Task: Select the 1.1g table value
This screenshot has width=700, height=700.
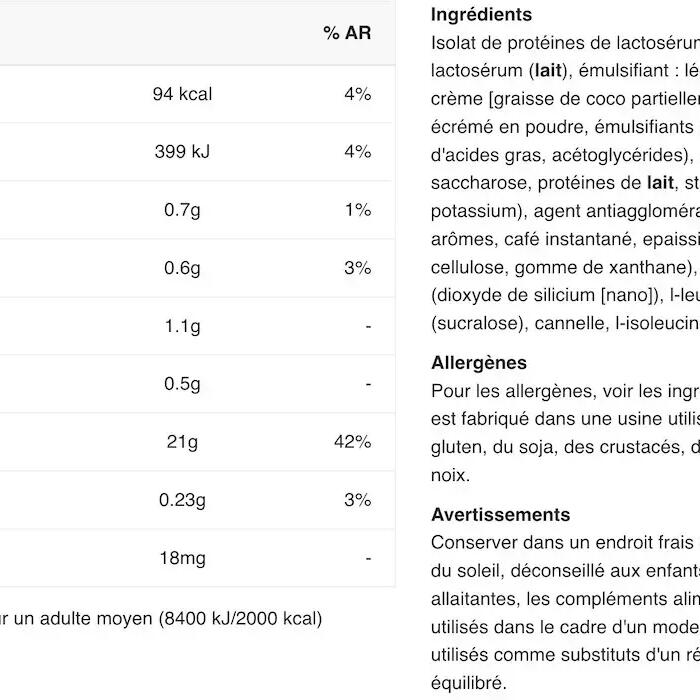Action: (x=182, y=326)
